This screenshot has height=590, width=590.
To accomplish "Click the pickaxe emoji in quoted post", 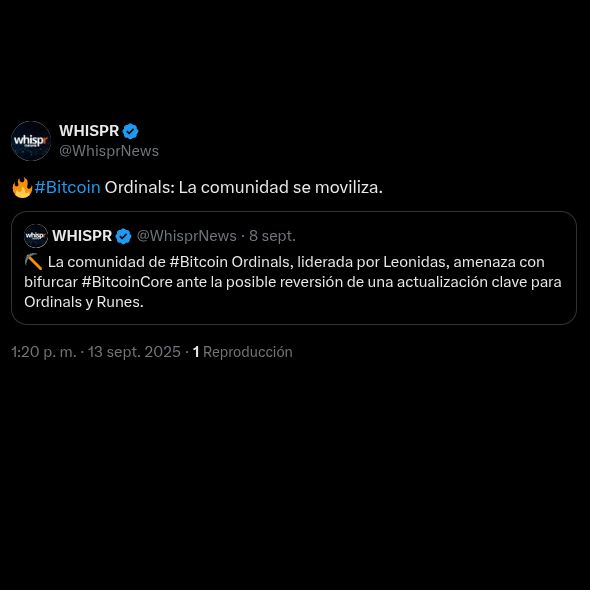I will pos(33,262).
